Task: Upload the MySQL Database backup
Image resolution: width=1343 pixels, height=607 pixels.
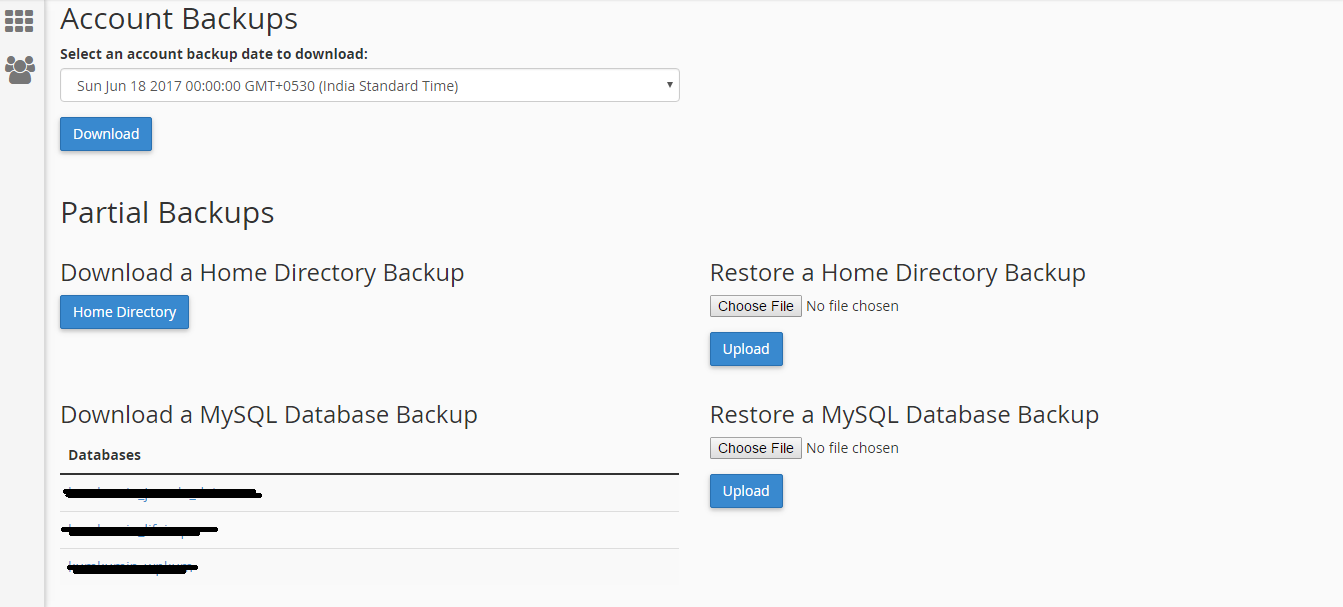Action: click(x=746, y=491)
